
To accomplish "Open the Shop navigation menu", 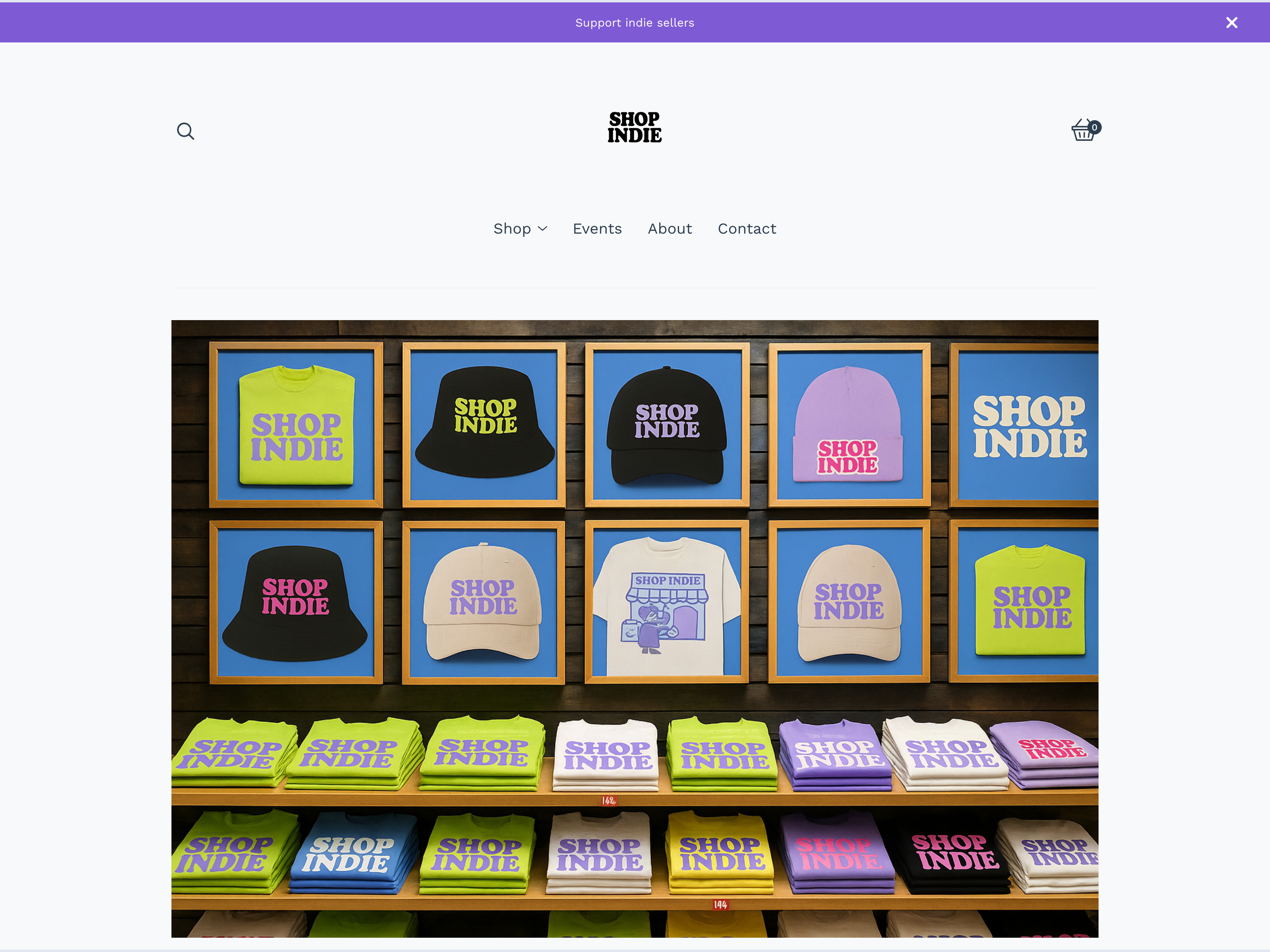I will click(x=520, y=229).
